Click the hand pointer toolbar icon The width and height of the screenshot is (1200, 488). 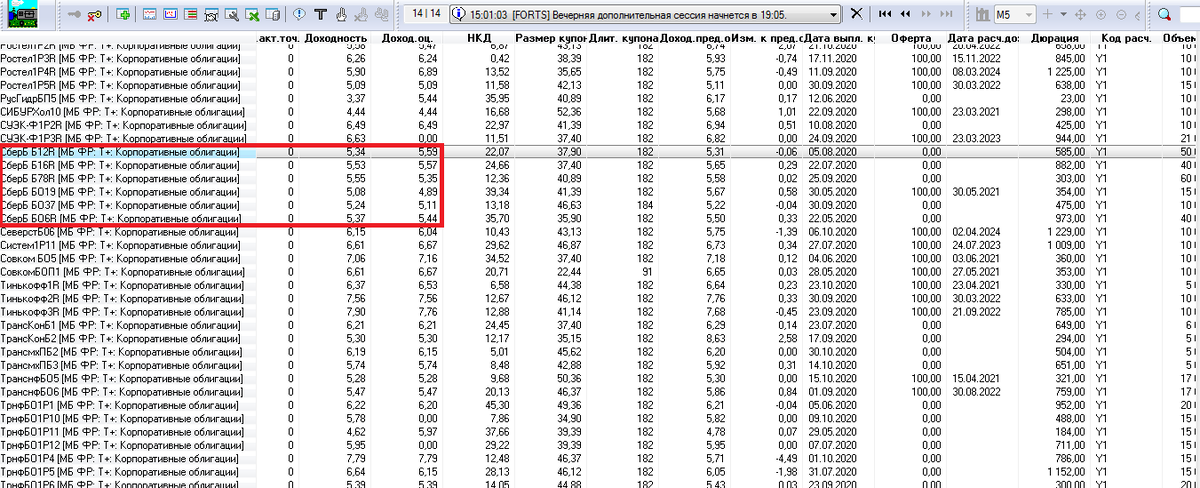coord(341,15)
